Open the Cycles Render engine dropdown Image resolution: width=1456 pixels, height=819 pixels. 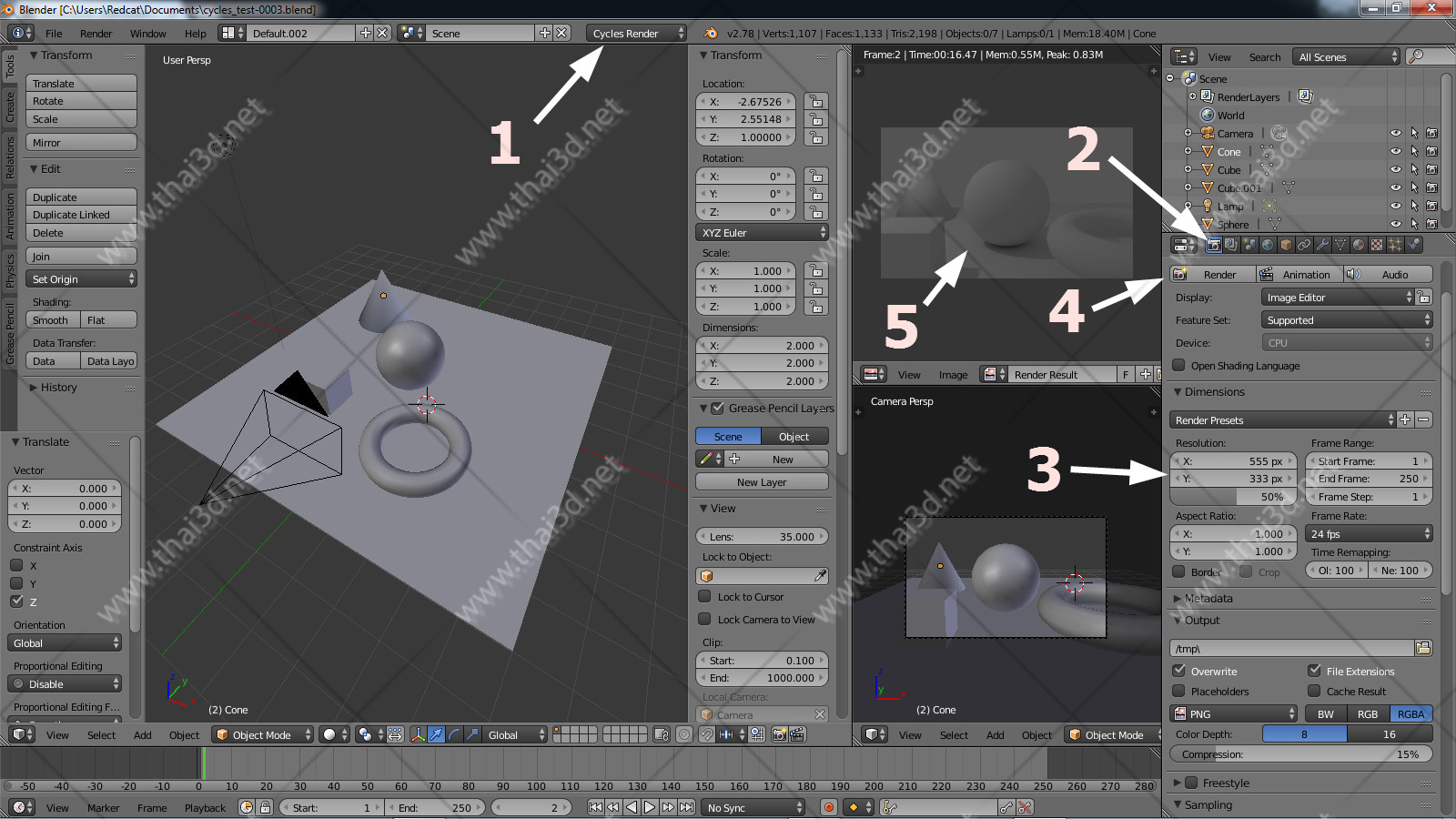point(637,34)
